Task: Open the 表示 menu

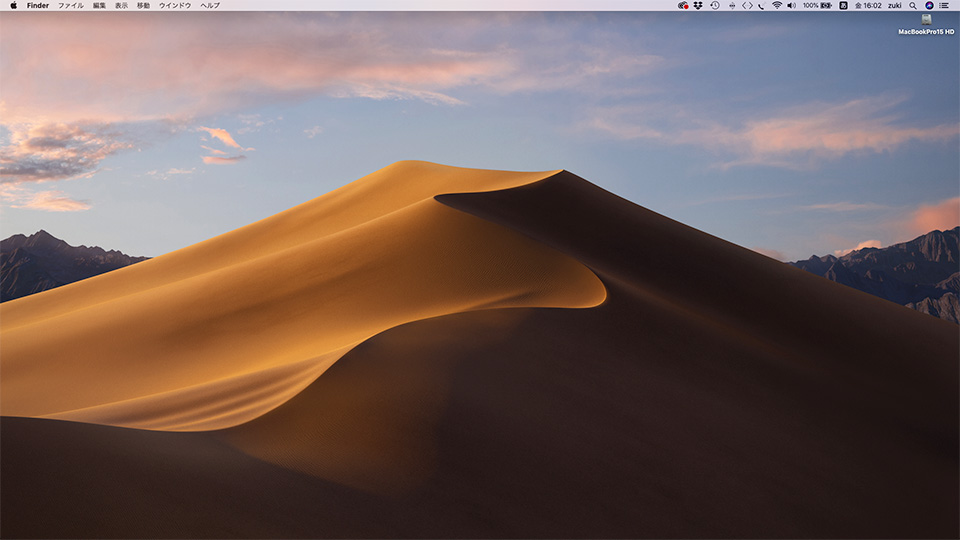Action: coord(122,6)
